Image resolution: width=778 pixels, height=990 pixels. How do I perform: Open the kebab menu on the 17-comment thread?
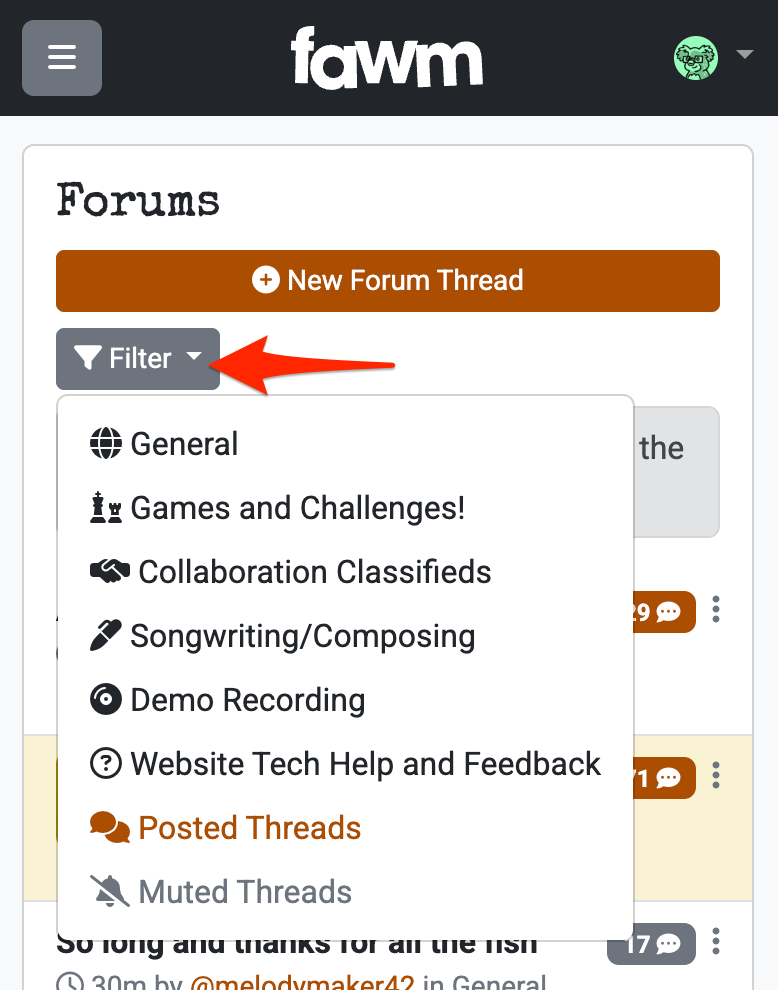(716, 943)
